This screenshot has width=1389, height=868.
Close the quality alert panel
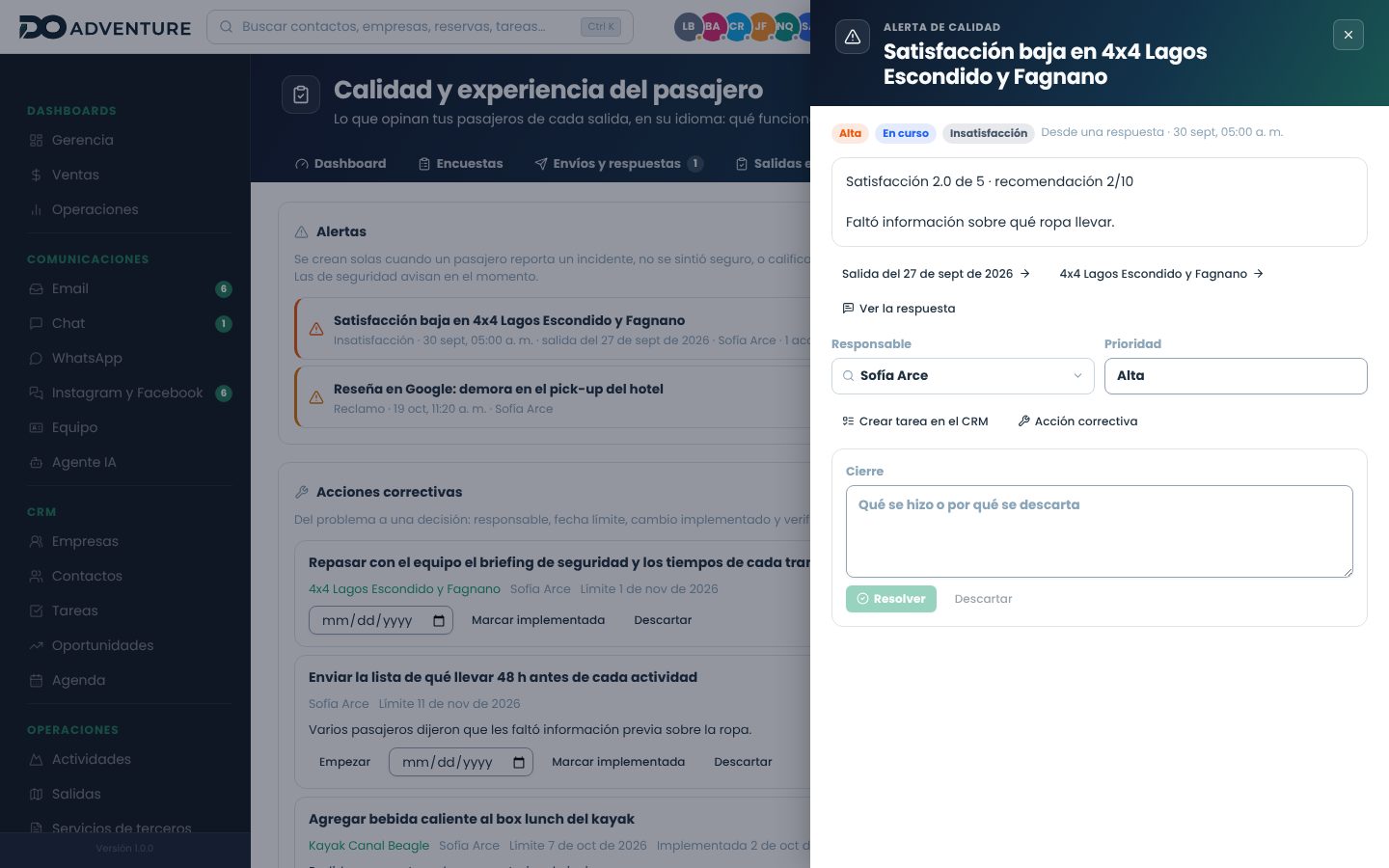[x=1348, y=35]
